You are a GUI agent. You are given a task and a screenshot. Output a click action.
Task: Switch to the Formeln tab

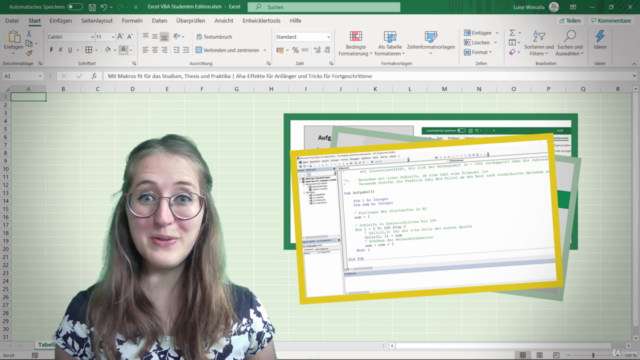pyautogui.click(x=132, y=20)
